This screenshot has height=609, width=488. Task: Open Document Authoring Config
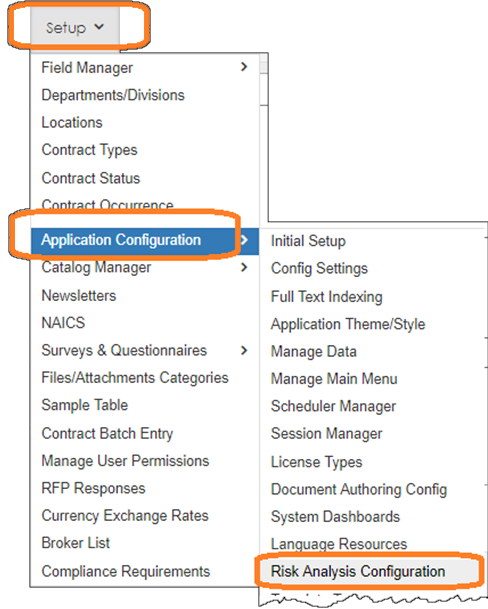(359, 490)
